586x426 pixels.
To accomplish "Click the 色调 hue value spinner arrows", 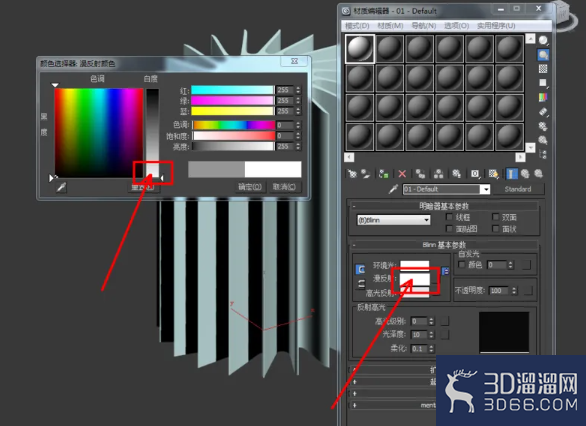I will coord(298,125).
